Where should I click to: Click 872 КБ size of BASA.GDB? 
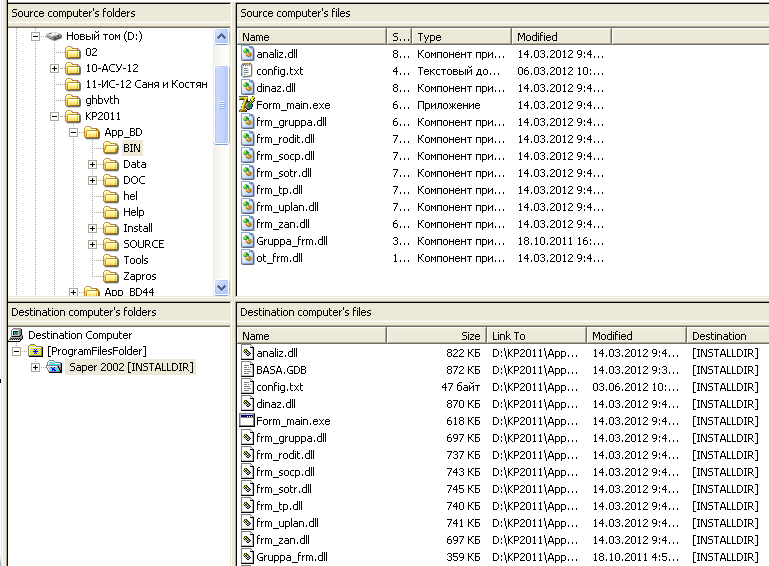(x=463, y=369)
